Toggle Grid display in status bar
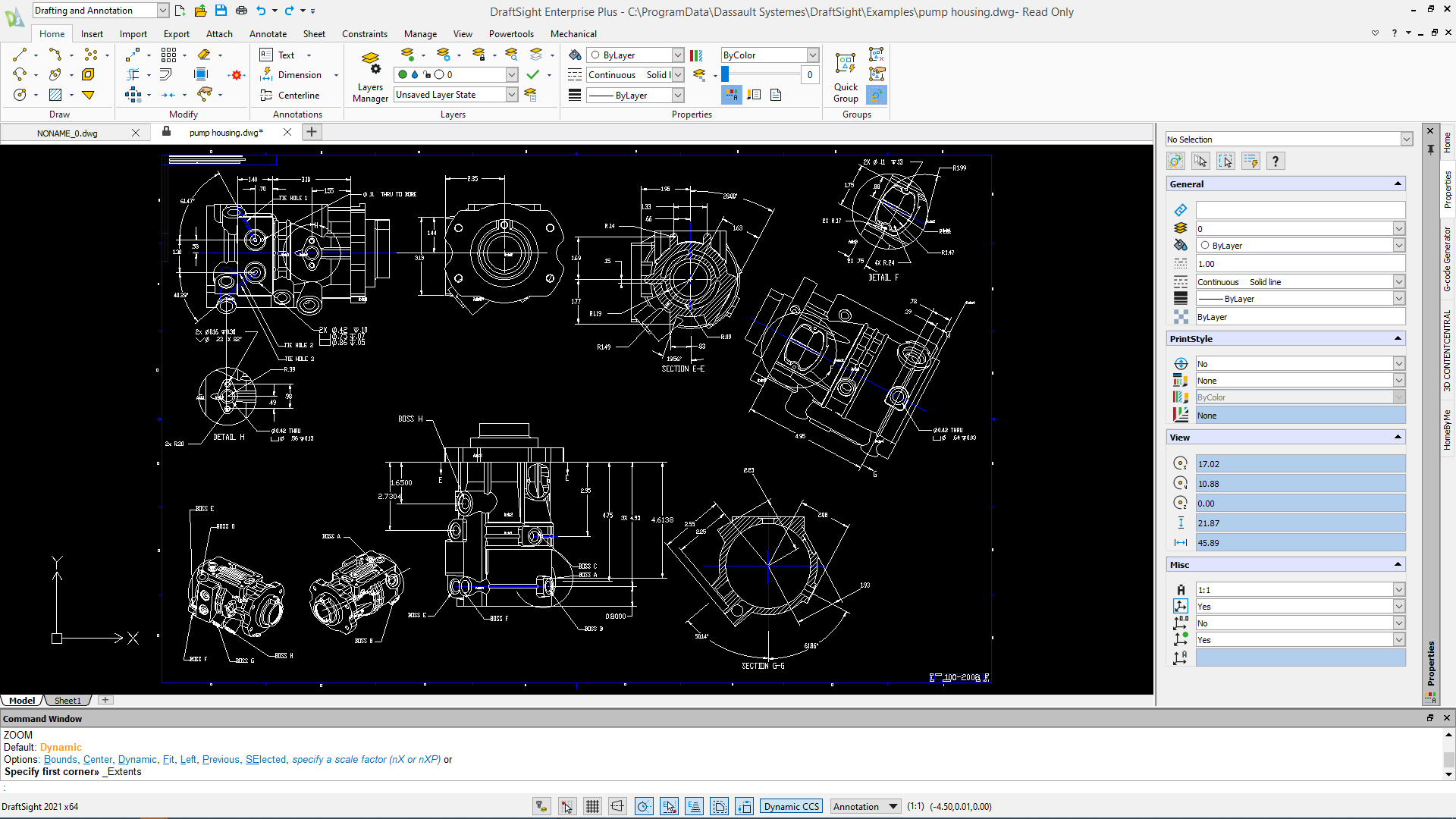 [x=592, y=806]
